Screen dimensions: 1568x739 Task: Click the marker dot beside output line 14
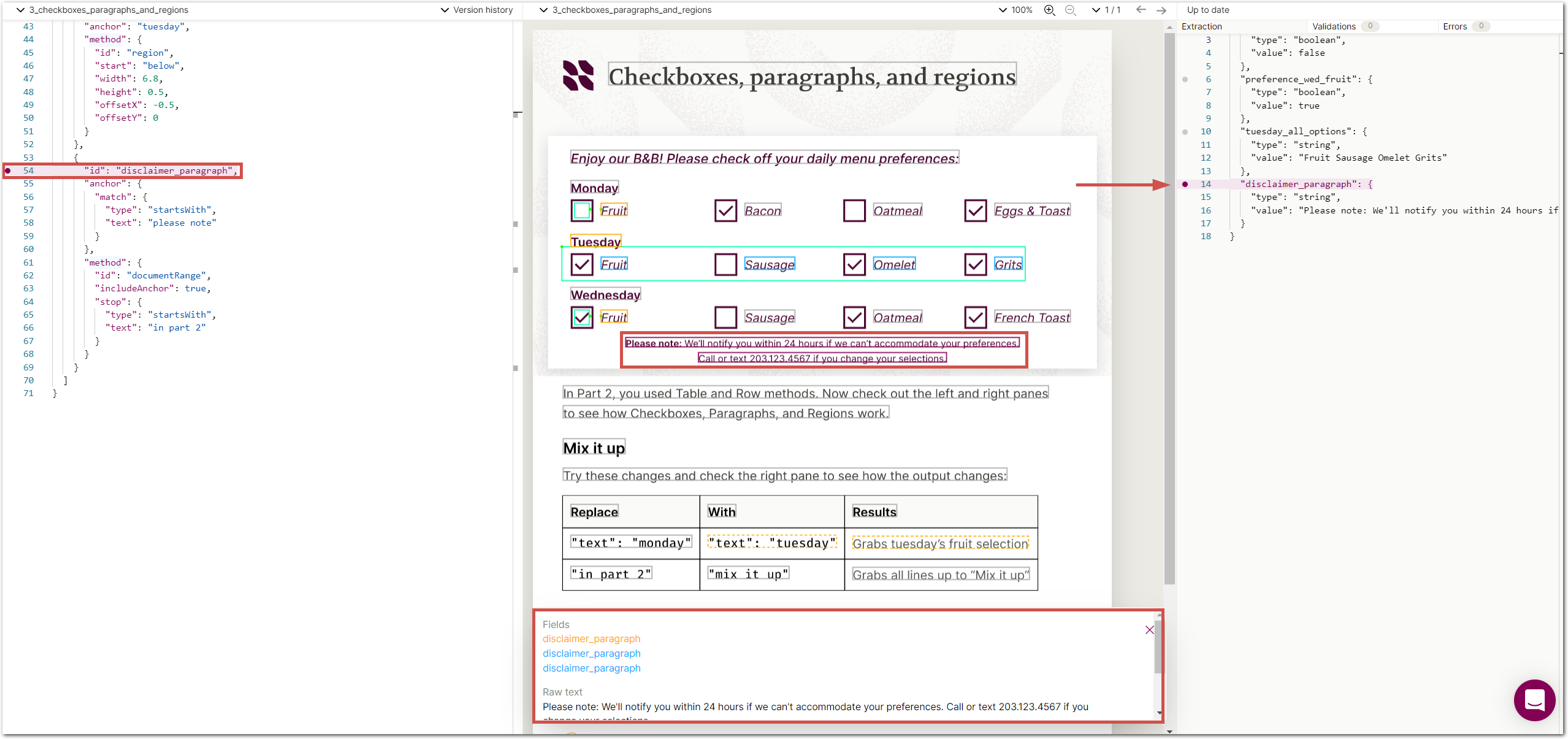pyautogui.click(x=1185, y=184)
